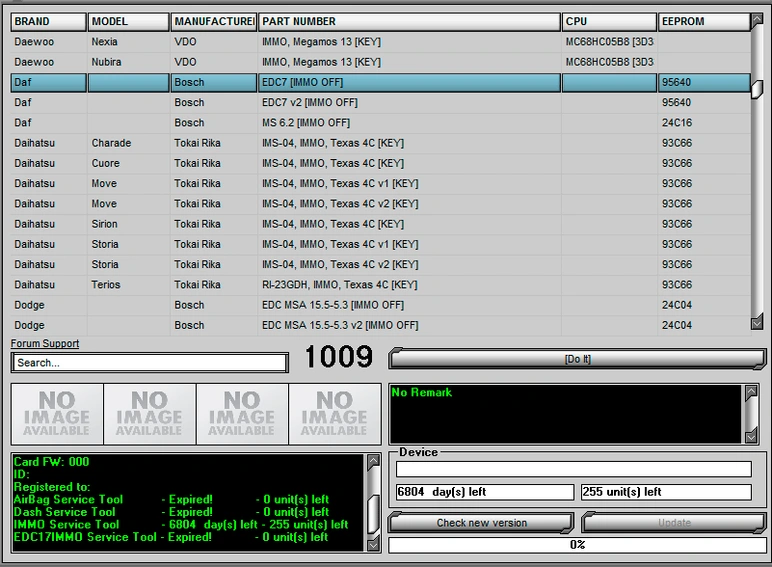Sort by MODEL column header
This screenshot has height=567, width=772.
pyautogui.click(x=129, y=22)
